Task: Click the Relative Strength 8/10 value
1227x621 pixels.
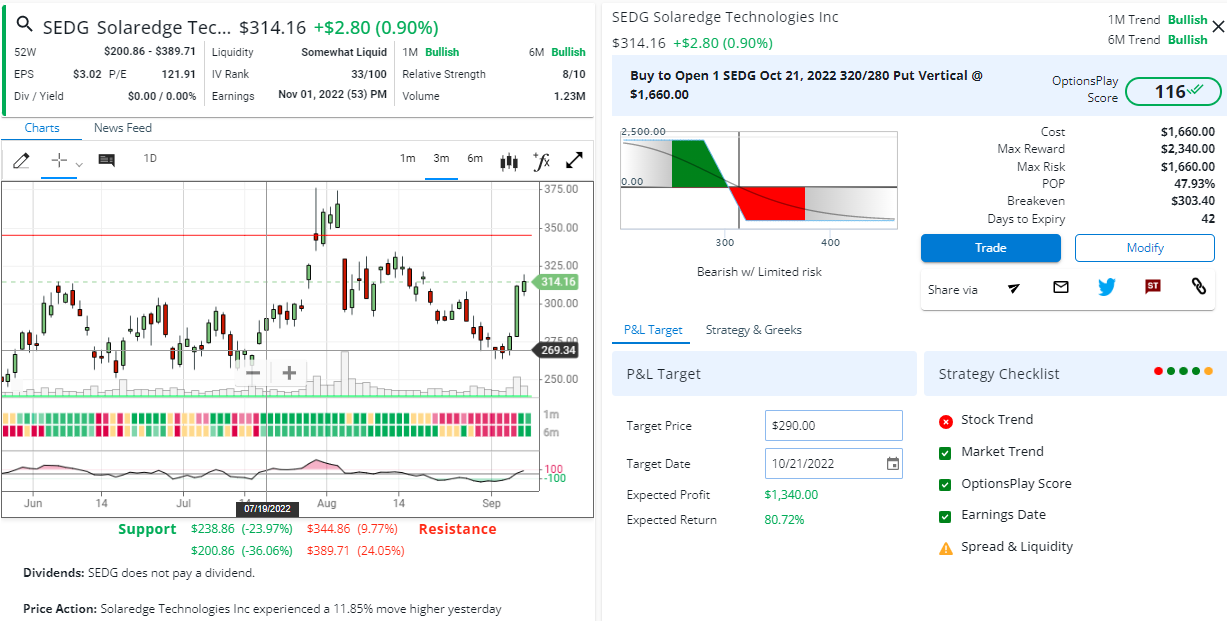Action: pyautogui.click(x=574, y=74)
